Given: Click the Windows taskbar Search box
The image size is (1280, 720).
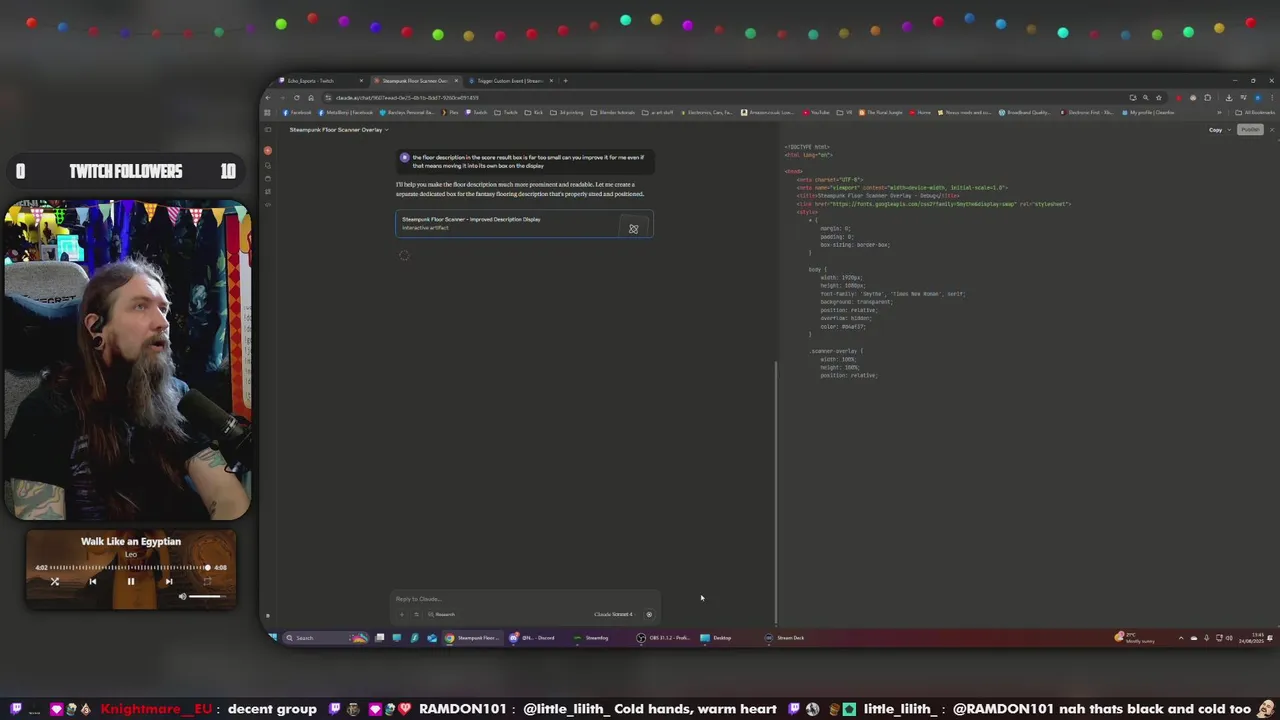Looking at the screenshot, I should point(326,637).
